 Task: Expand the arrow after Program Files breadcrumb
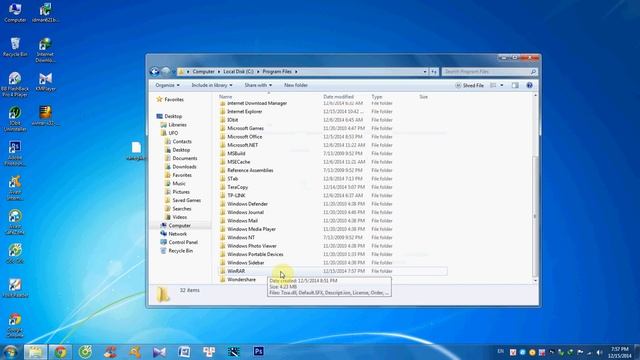pos(296,72)
